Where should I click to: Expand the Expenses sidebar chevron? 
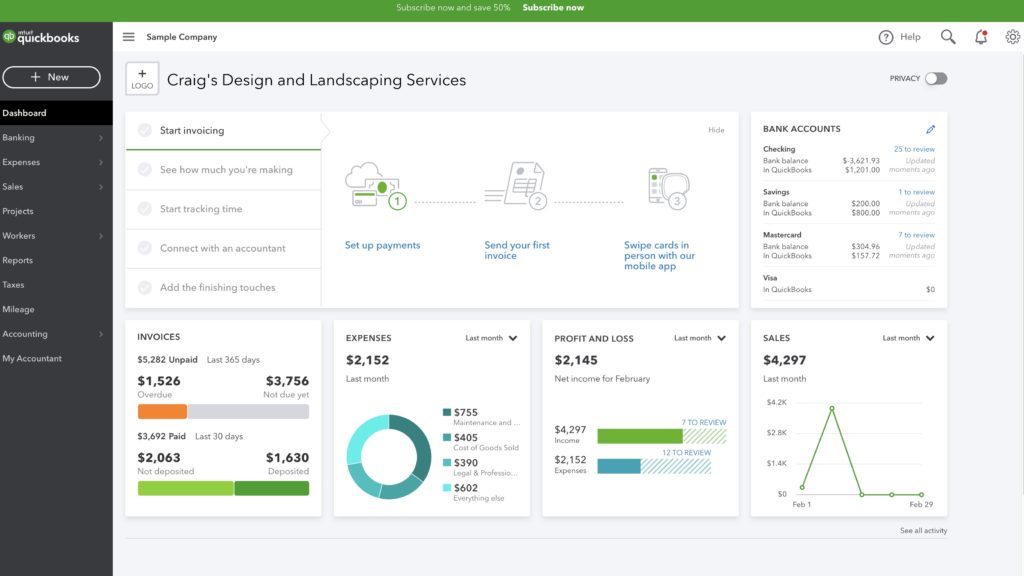[101, 162]
